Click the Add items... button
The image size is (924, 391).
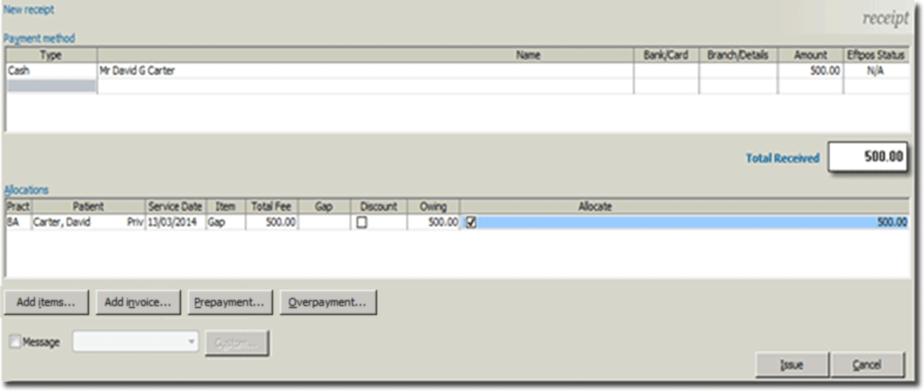(x=46, y=302)
